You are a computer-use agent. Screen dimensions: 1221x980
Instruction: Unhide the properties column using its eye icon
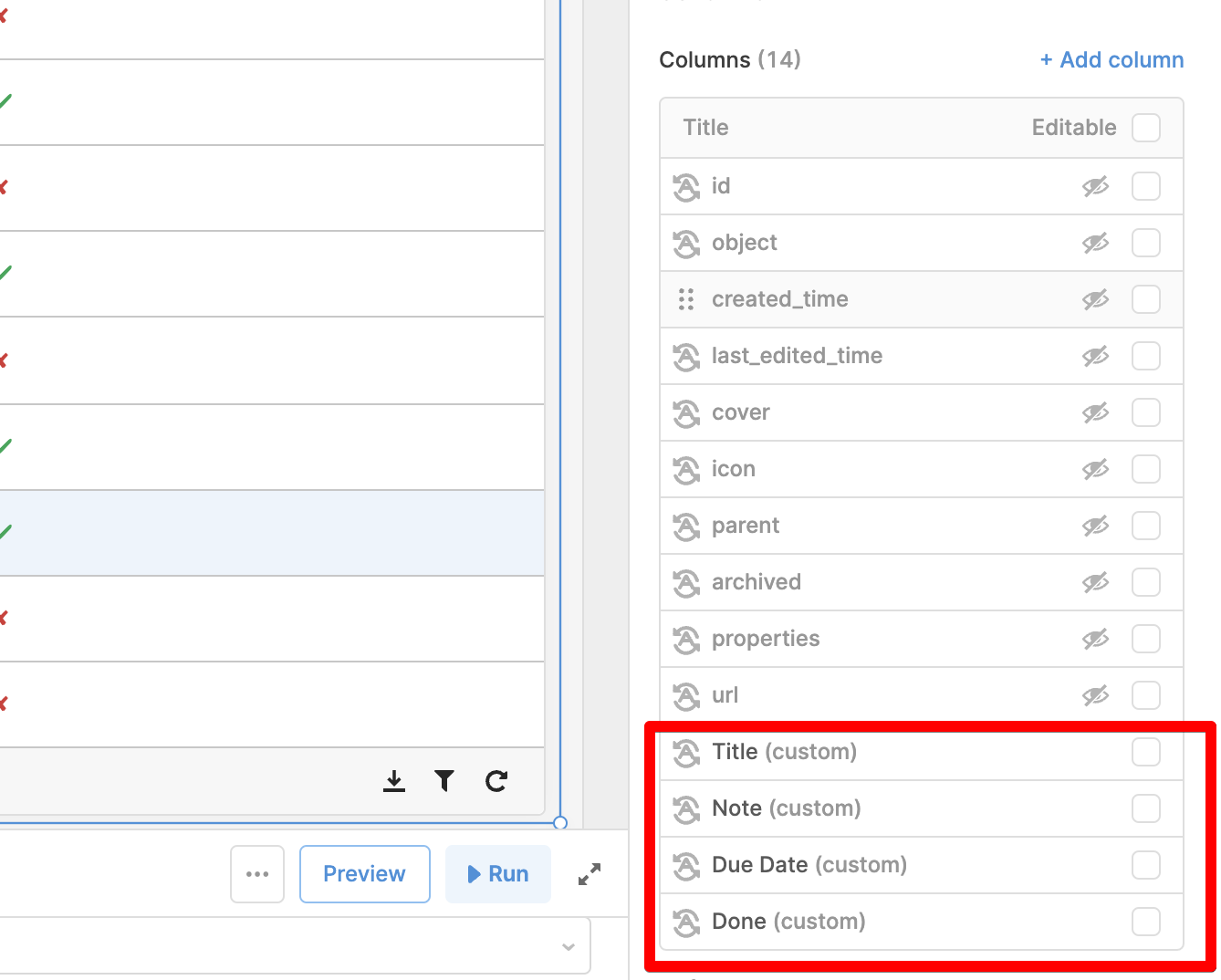1096,639
